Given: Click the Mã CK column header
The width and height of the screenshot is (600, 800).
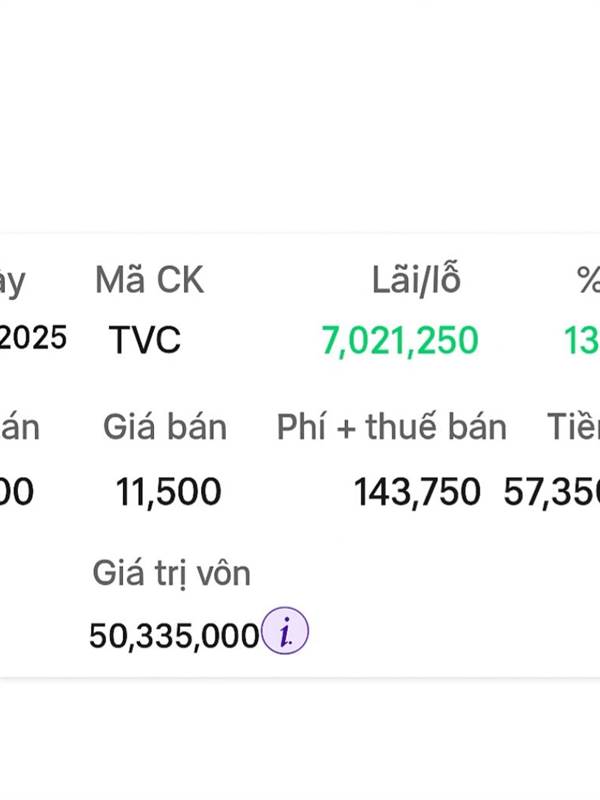Looking at the screenshot, I should pos(149,282).
